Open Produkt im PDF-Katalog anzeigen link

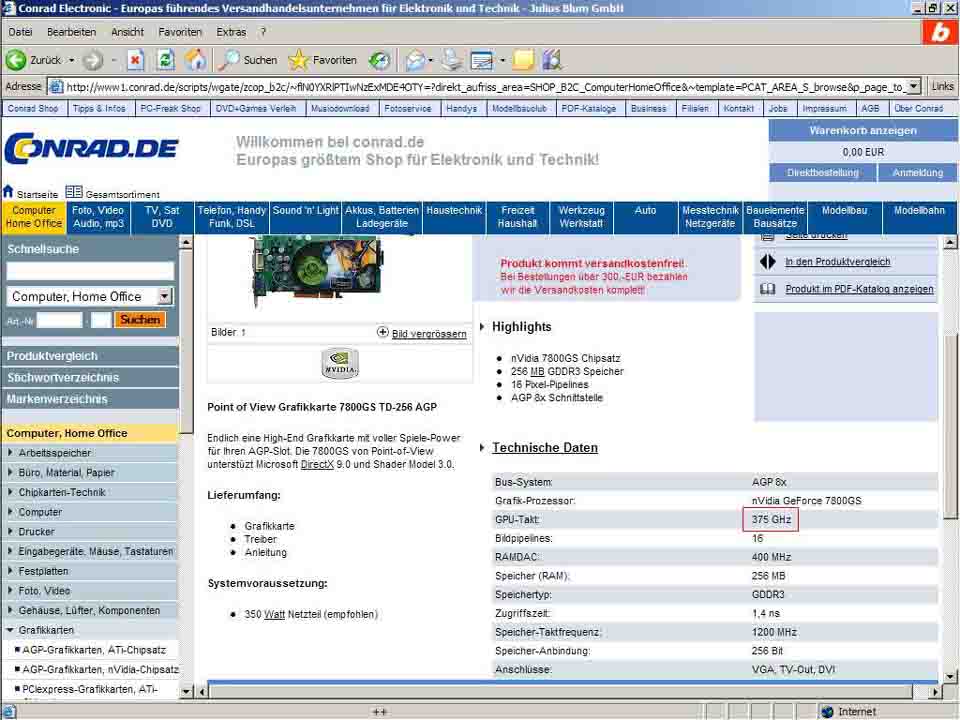[x=860, y=288]
